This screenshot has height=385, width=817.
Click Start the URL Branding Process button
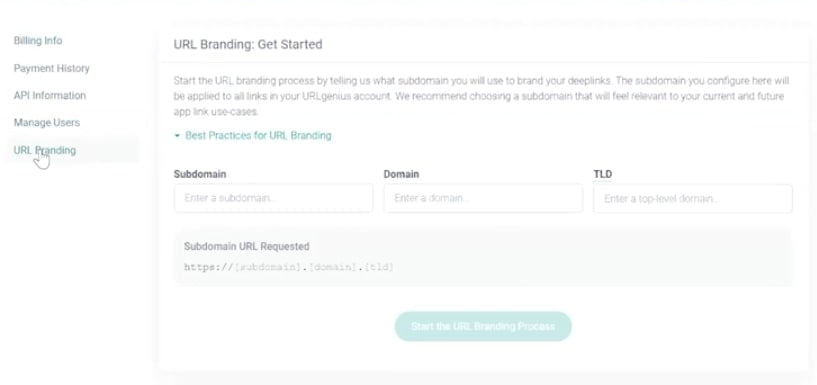[x=483, y=327]
